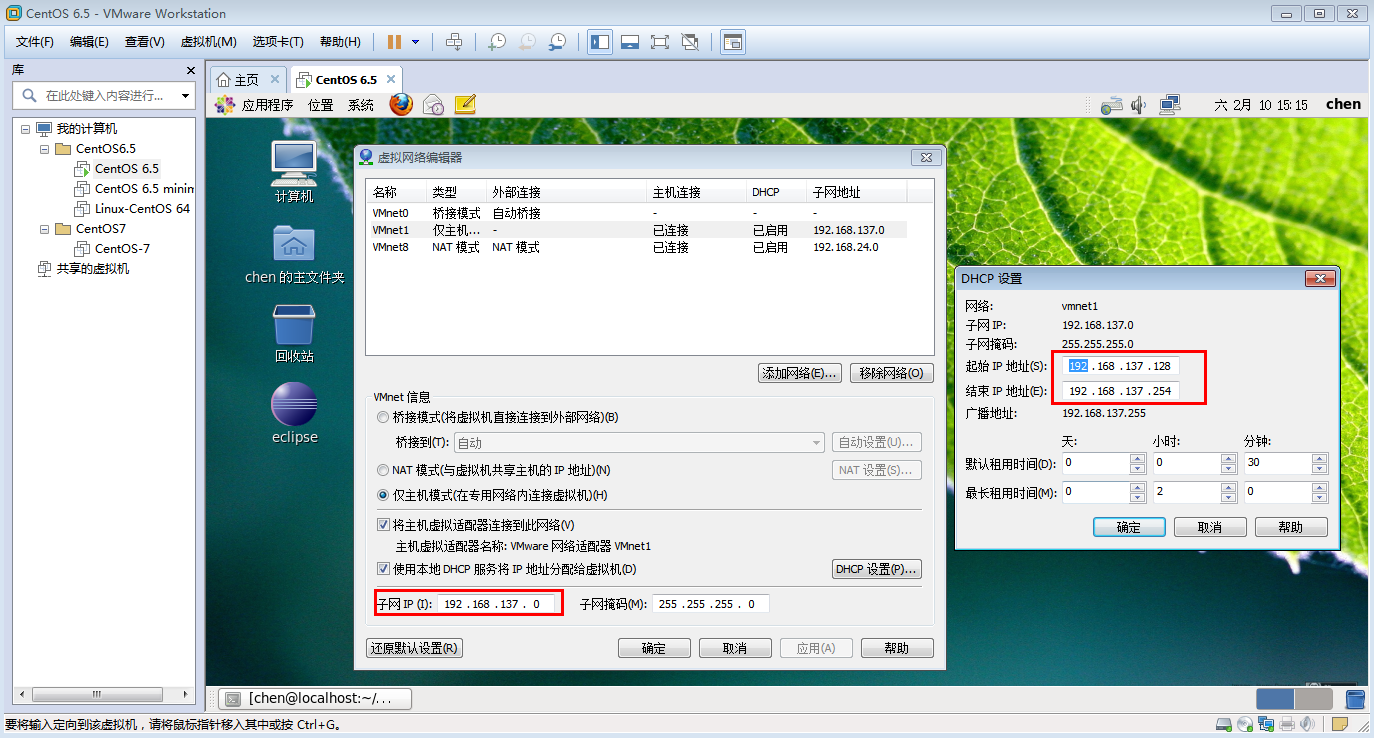
Task: Send Ctrl+Alt+Del to the virtual machine
Action: (454, 42)
